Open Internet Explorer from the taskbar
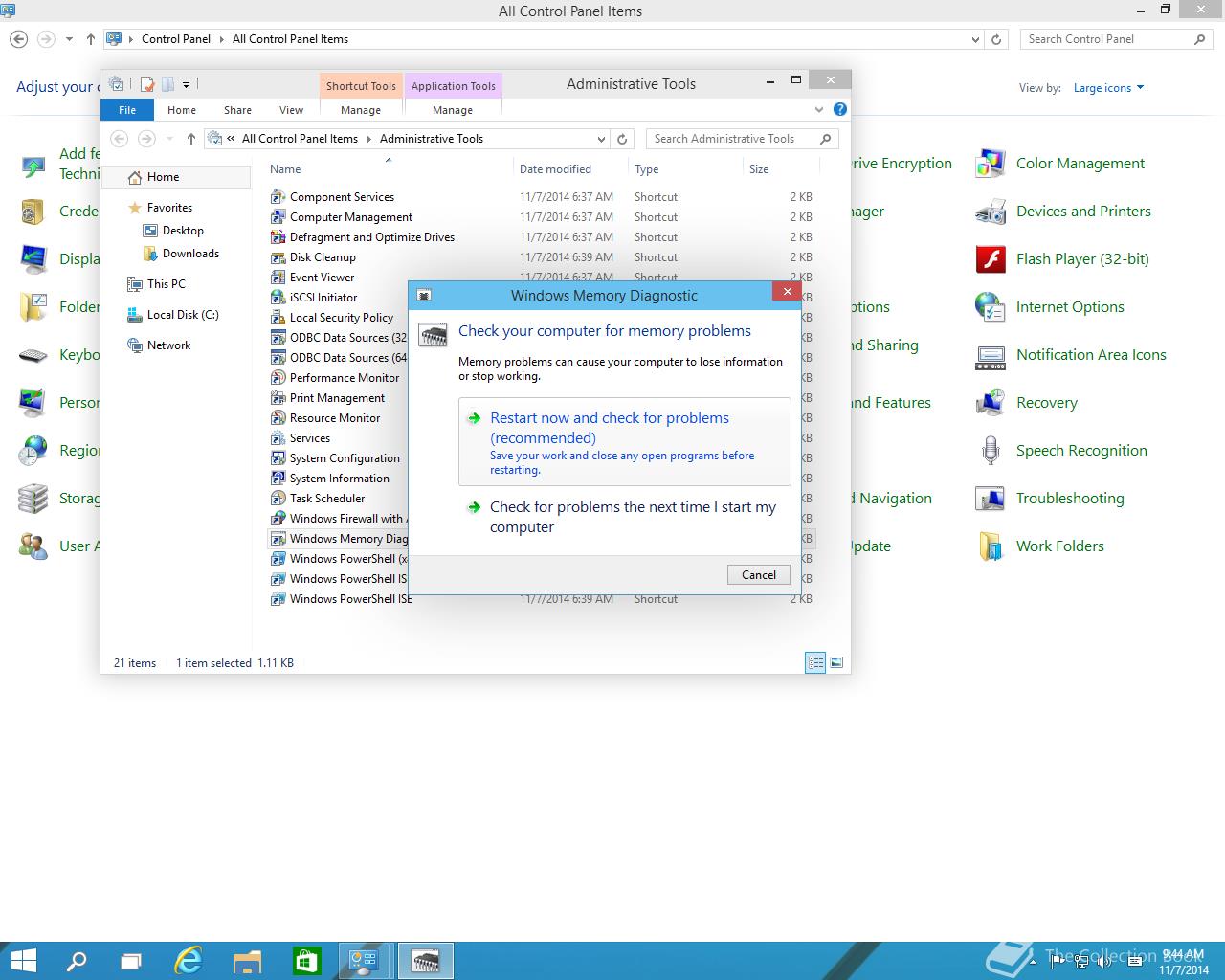The height and width of the screenshot is (980, 1225). pos(189,961)
